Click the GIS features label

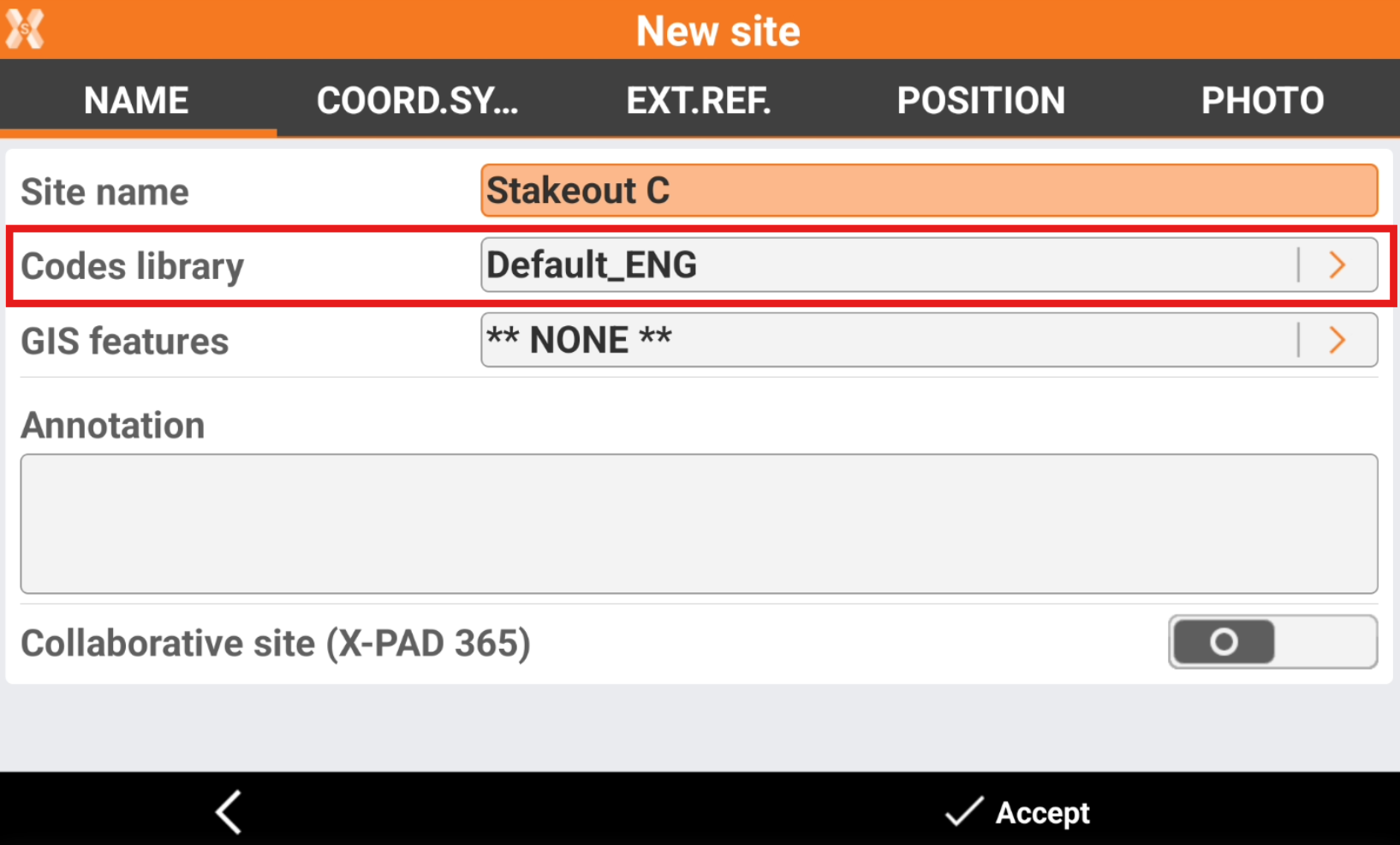tap(125, 342)
